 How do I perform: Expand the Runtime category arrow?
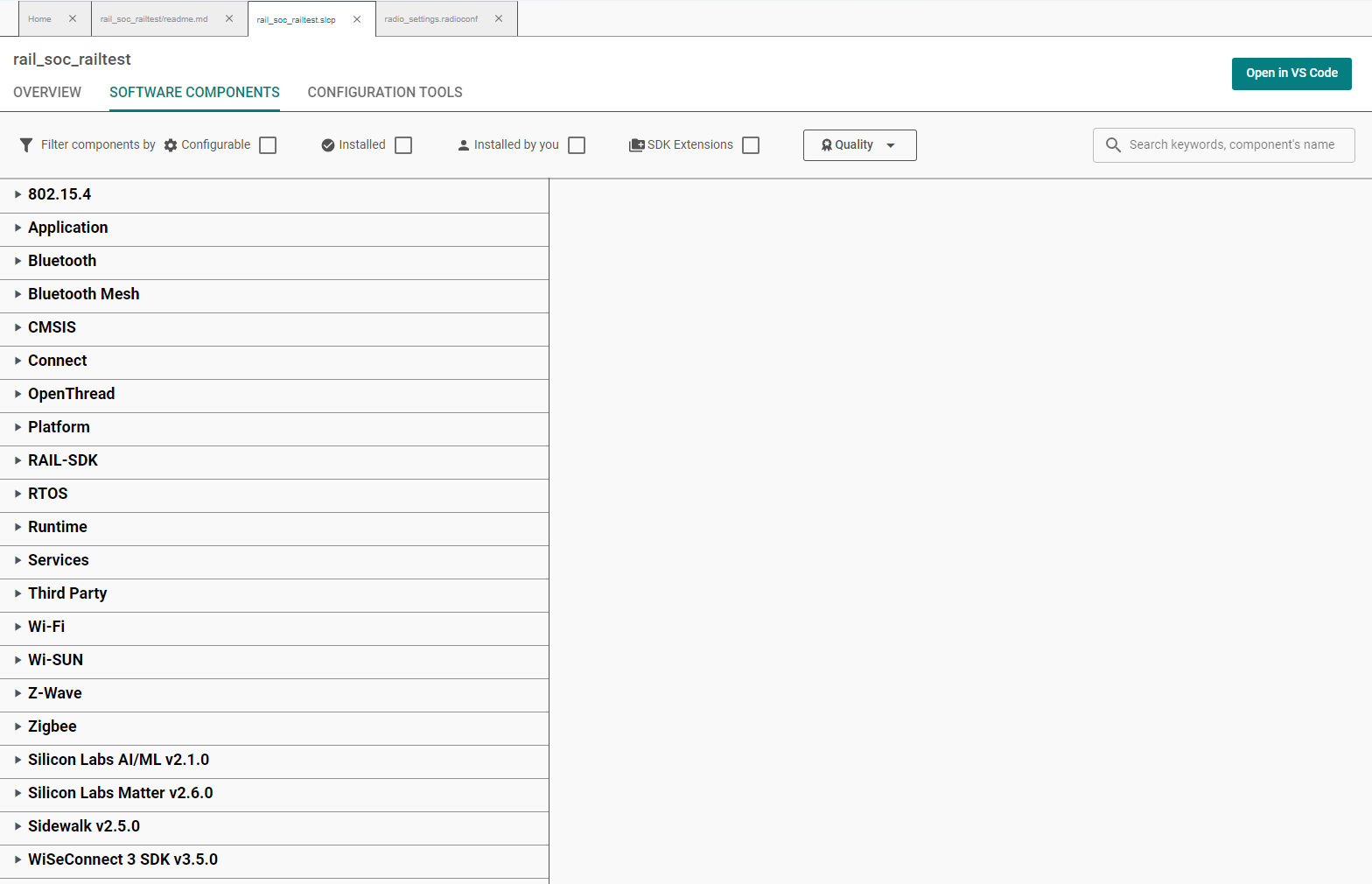[x=17, y=527]
